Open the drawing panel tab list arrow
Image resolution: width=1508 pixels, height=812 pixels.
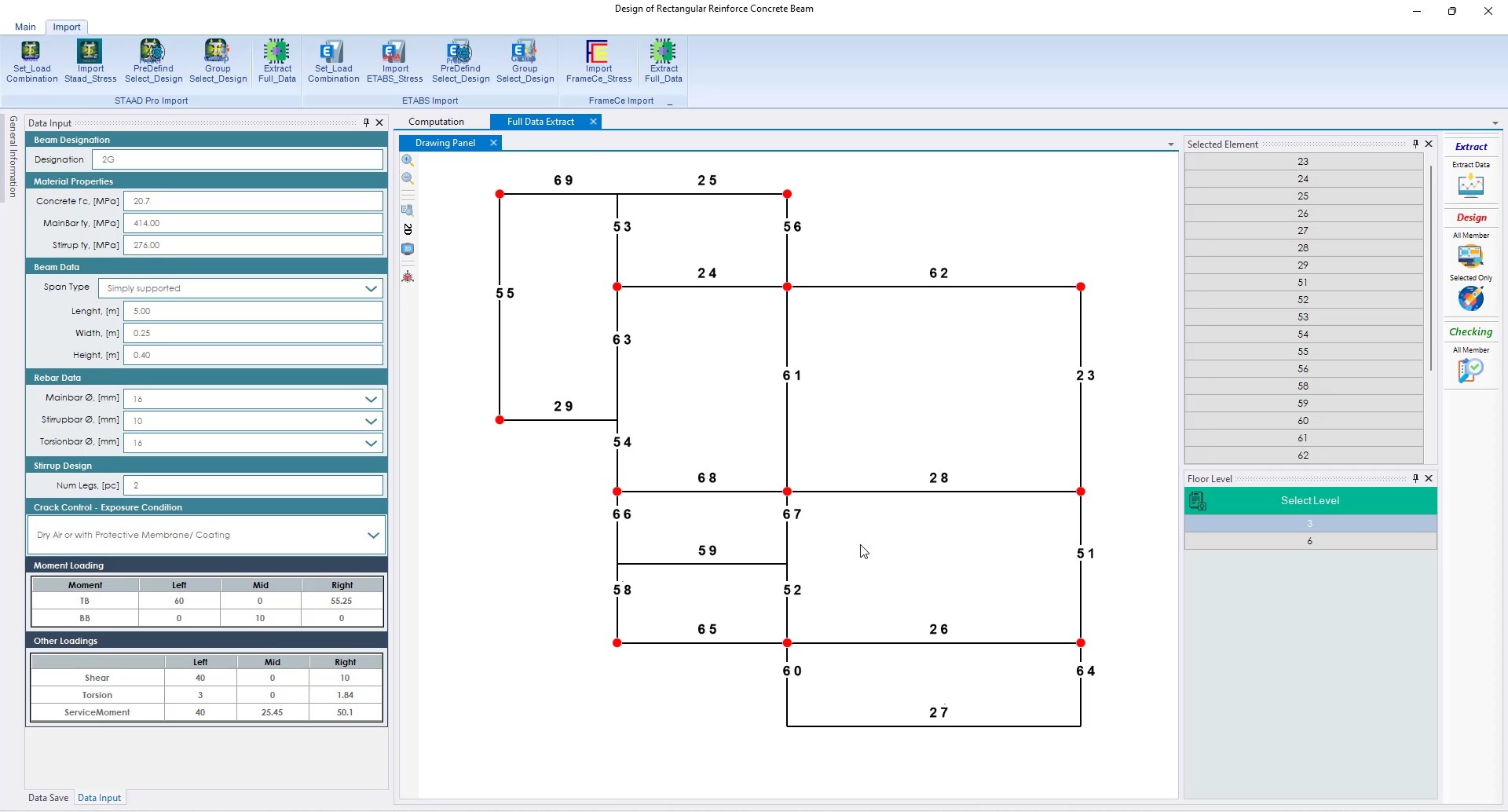1171,144
